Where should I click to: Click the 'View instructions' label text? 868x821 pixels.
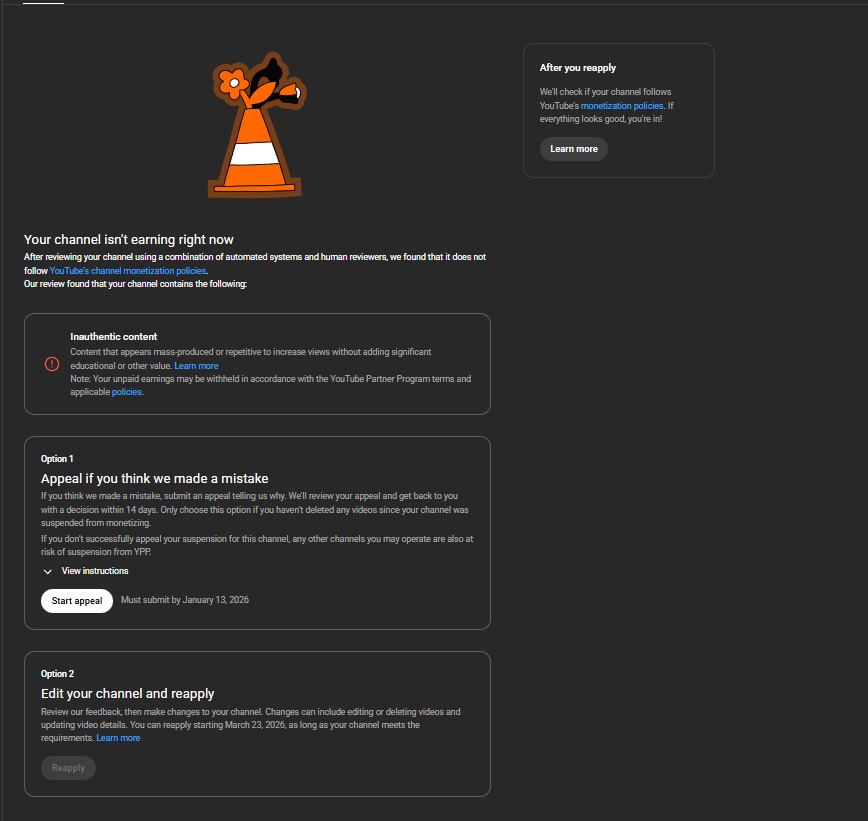(x=95, y=571)
